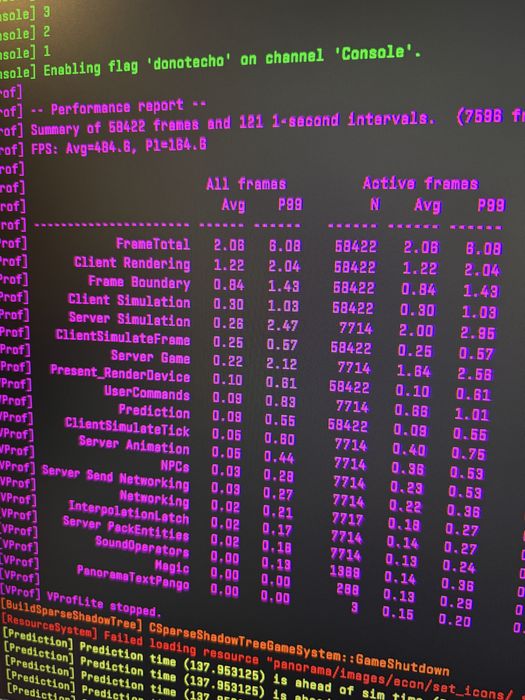Image resolution: width=525 pixels, height=700 pixels.
Task: Select the FrameTotal row label
Action: coord(153,244)
